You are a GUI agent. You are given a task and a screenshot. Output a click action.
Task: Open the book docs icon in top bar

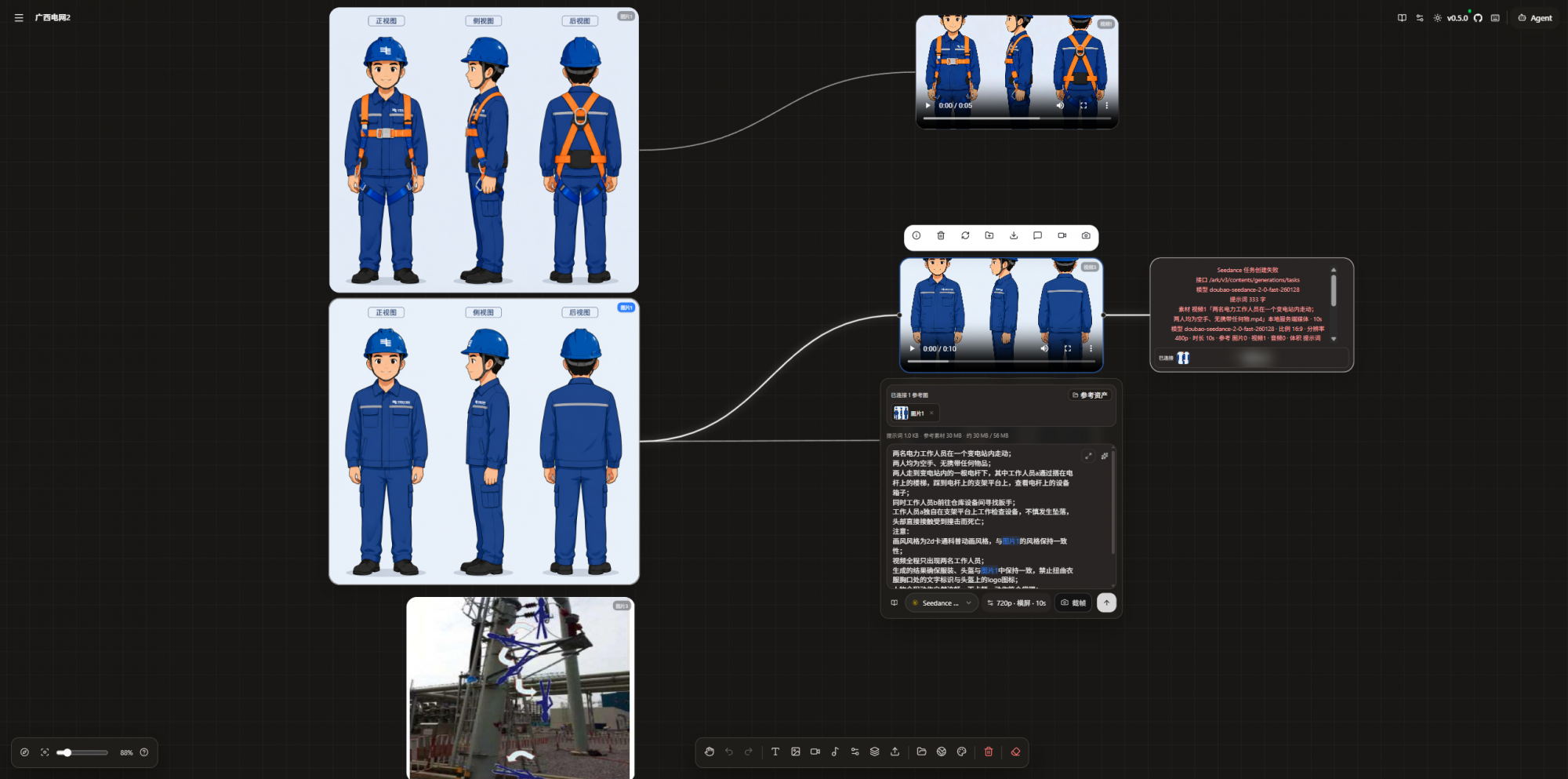pos(1402,18)
